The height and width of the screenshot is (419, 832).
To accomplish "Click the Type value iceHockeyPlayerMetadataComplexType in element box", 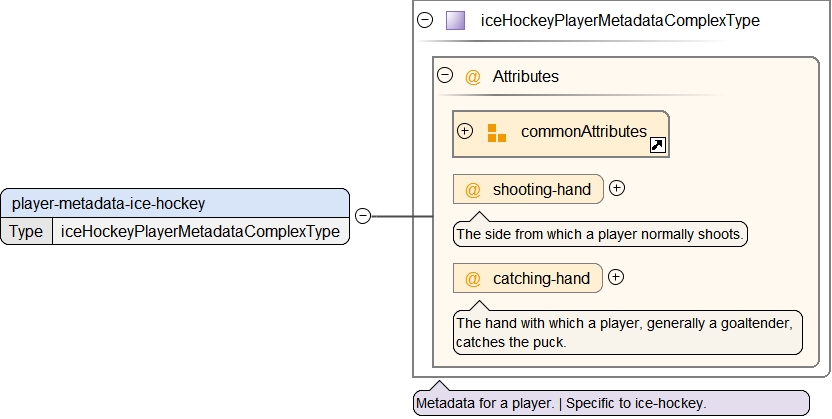I will click(200, 232).
